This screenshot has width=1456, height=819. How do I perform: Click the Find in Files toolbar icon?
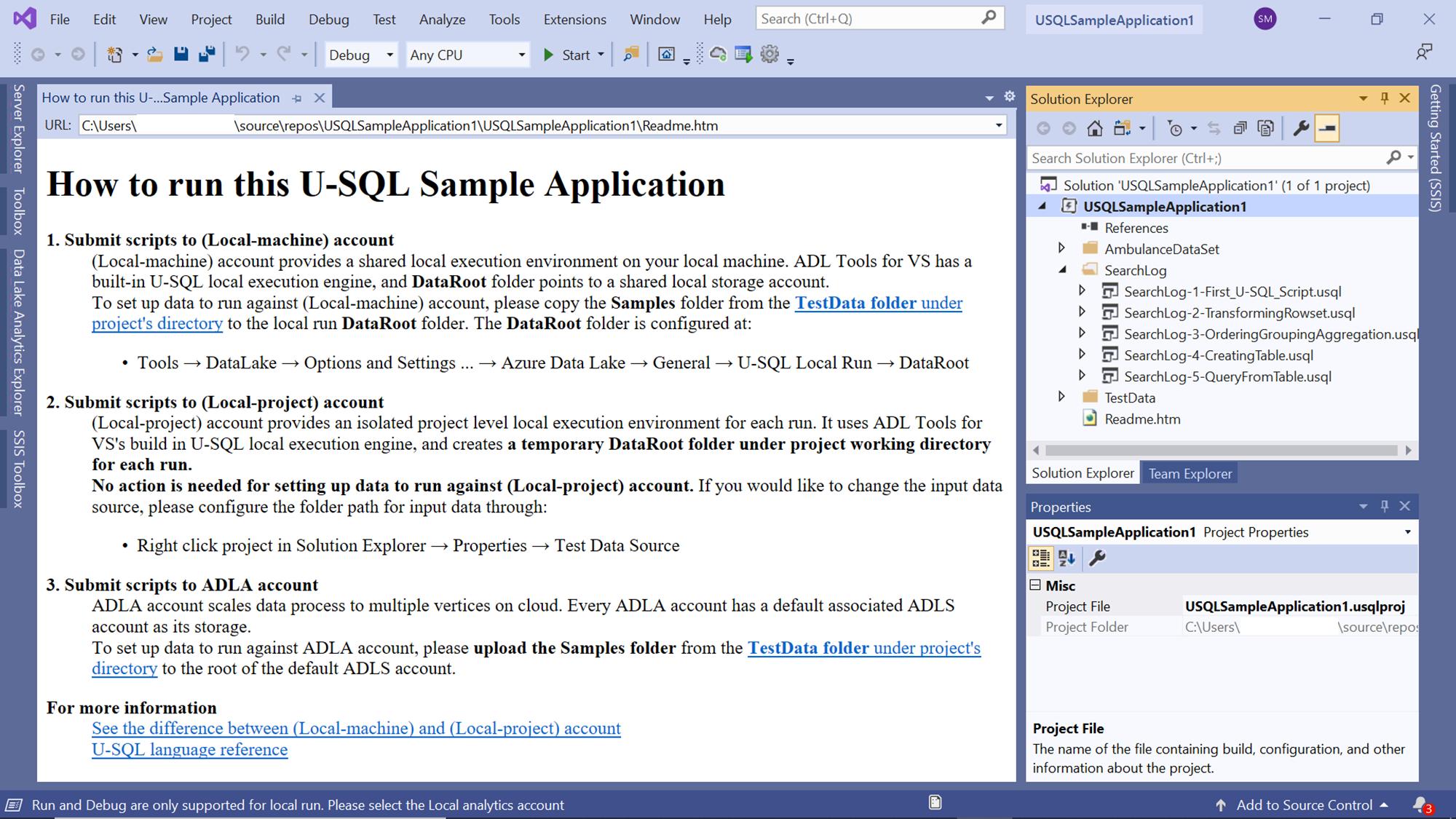click(x=631, y=55)
